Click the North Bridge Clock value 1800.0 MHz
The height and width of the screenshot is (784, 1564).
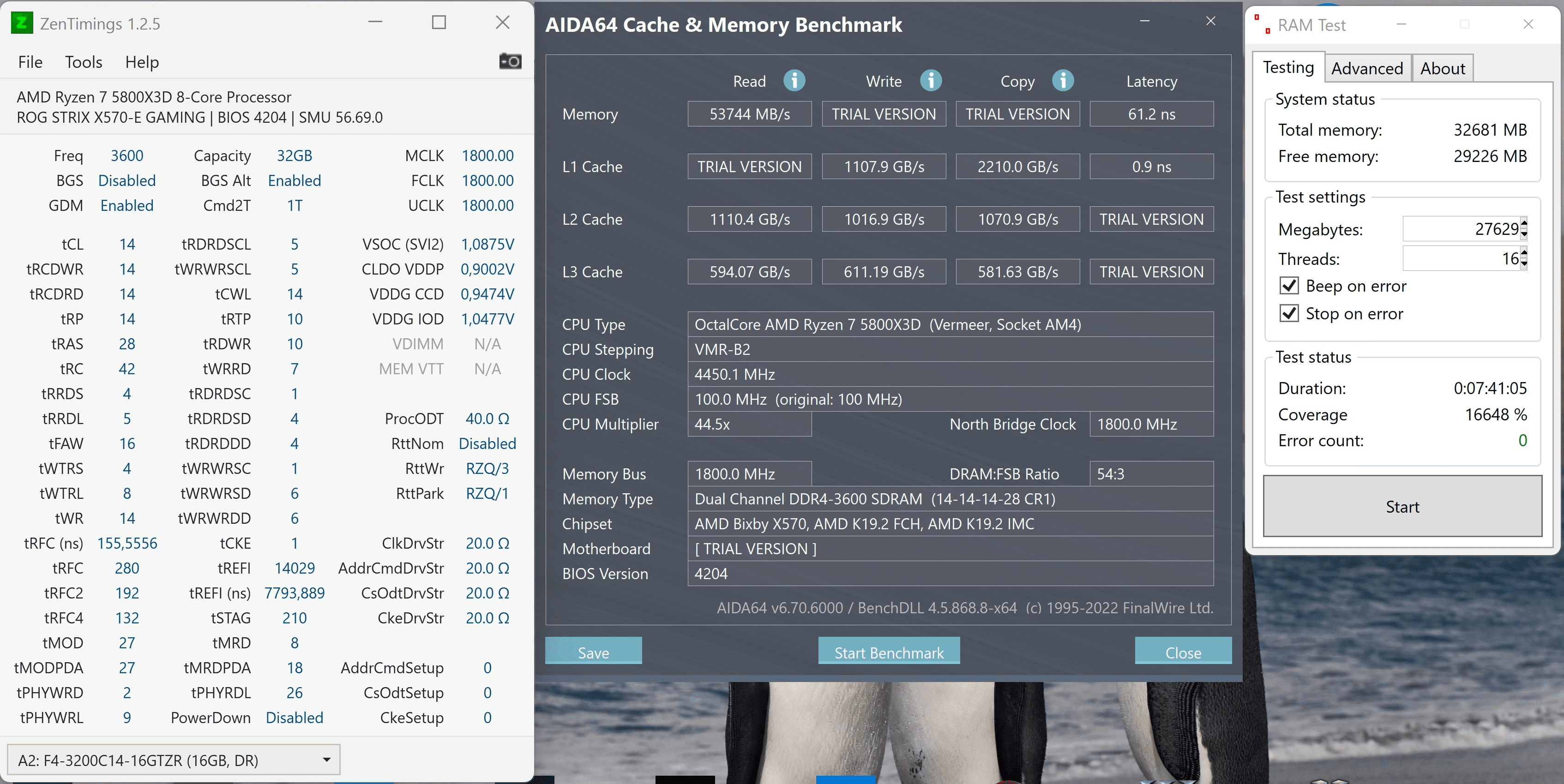click(x=1152, y=424)
